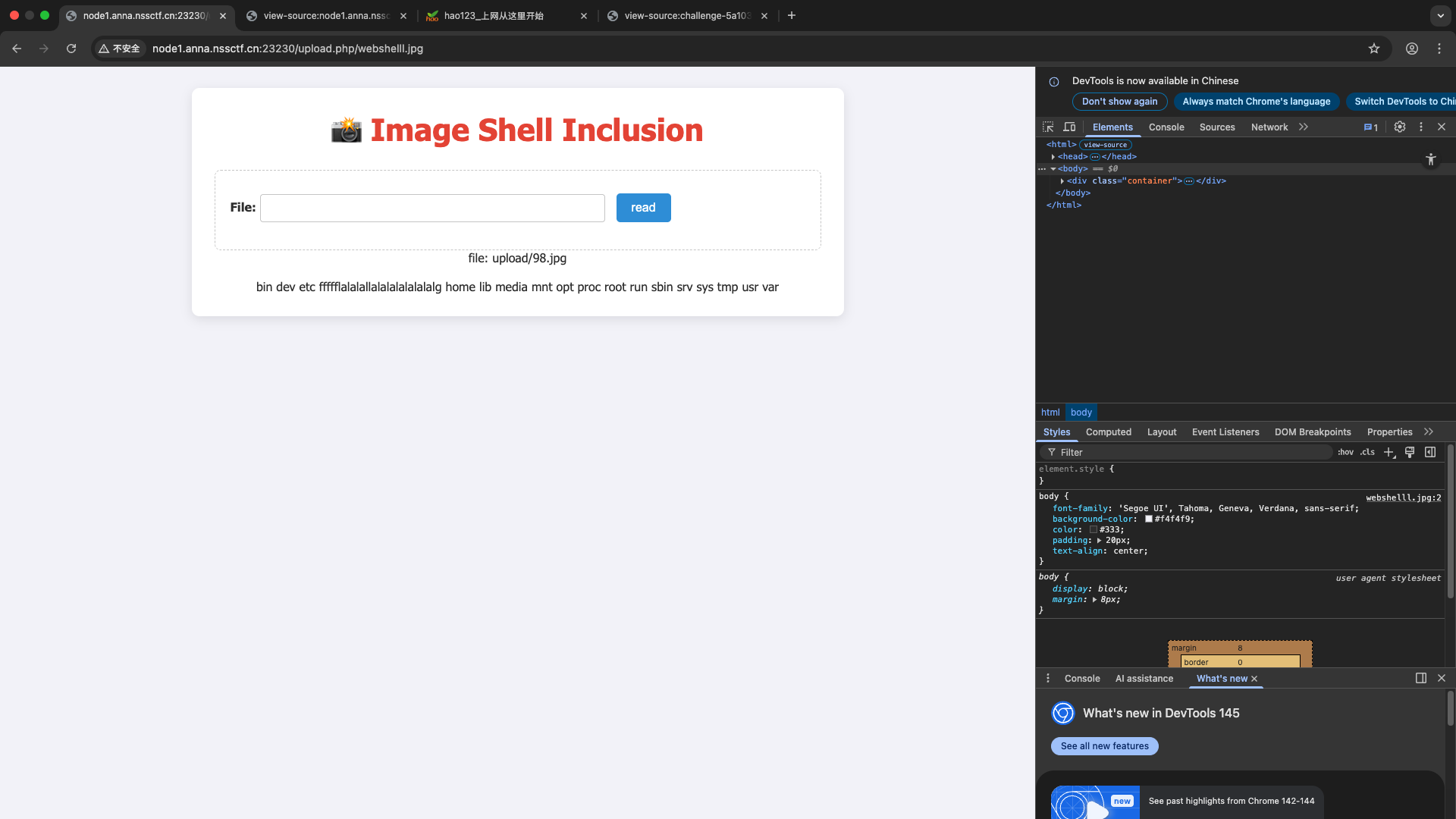The width and height of the screenshot is (1456, 819).
Task: Click the background-color #f4f4f9 swatch
Action: point(1149,519)
